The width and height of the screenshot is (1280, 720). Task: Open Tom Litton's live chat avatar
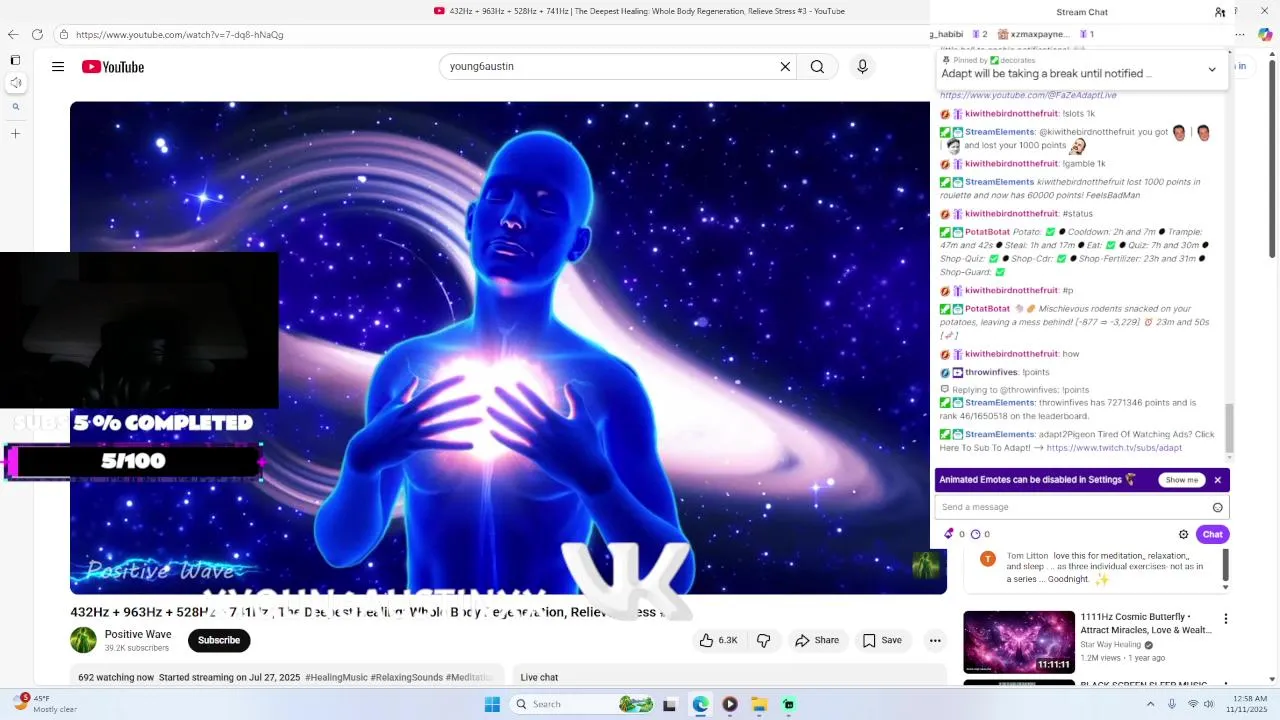988,559
